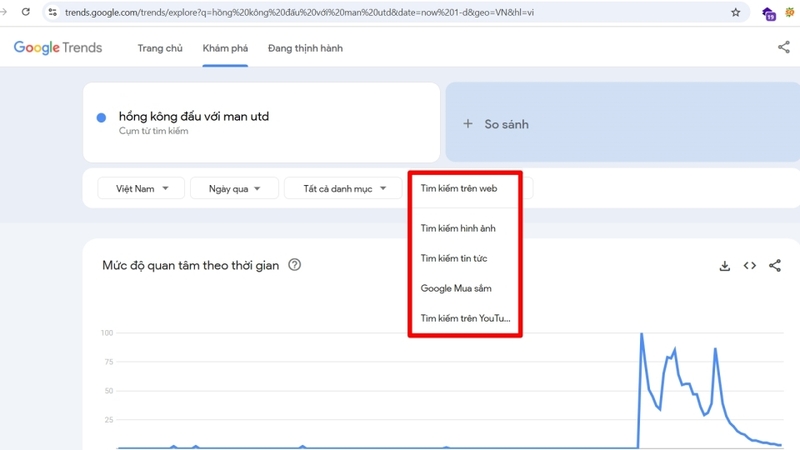Click the Cụm từ tìm kiếm label
The height and width of the screenshot is (450, 800).
[x=154, y=131]
